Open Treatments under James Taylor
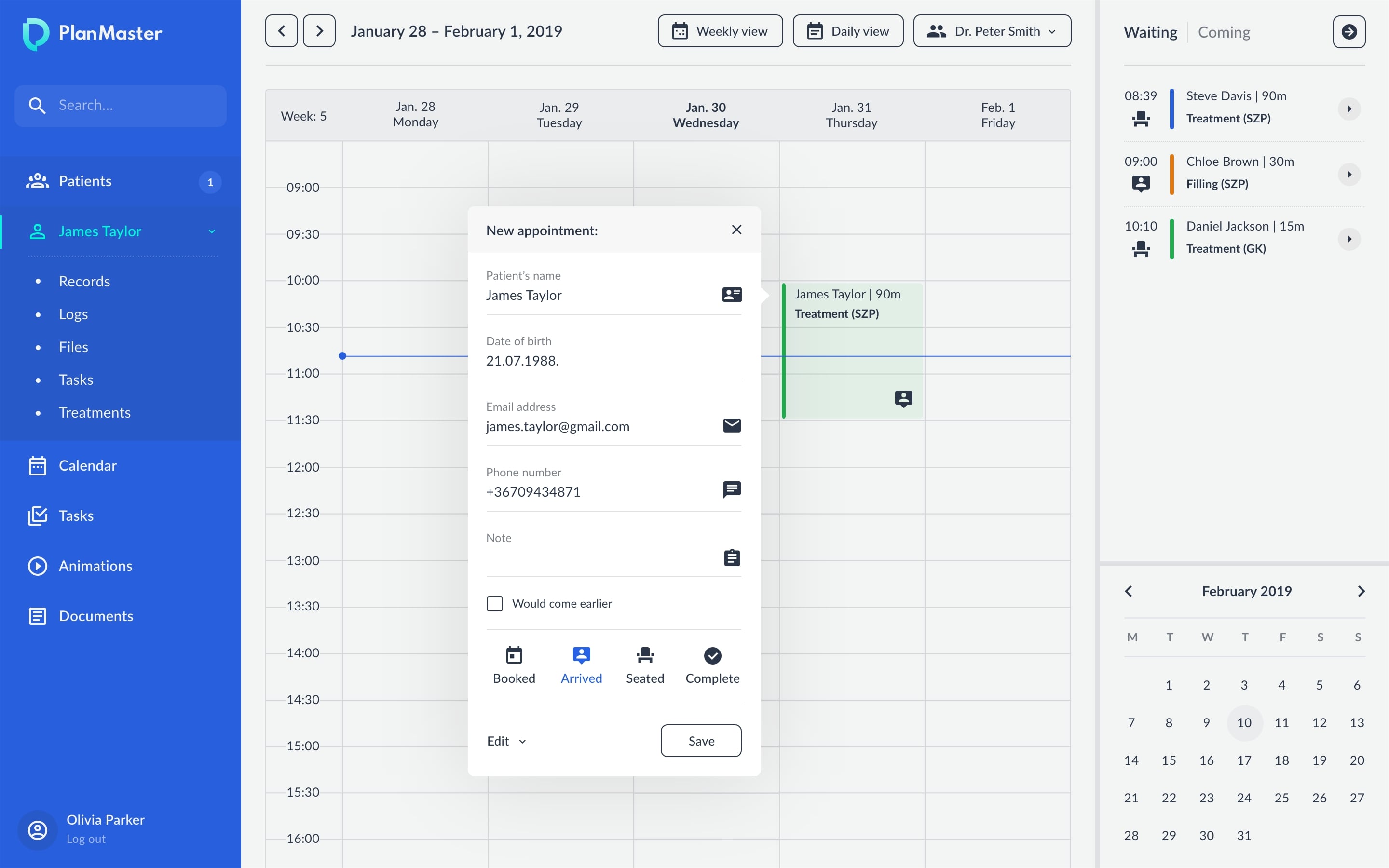 pos(95,413)
